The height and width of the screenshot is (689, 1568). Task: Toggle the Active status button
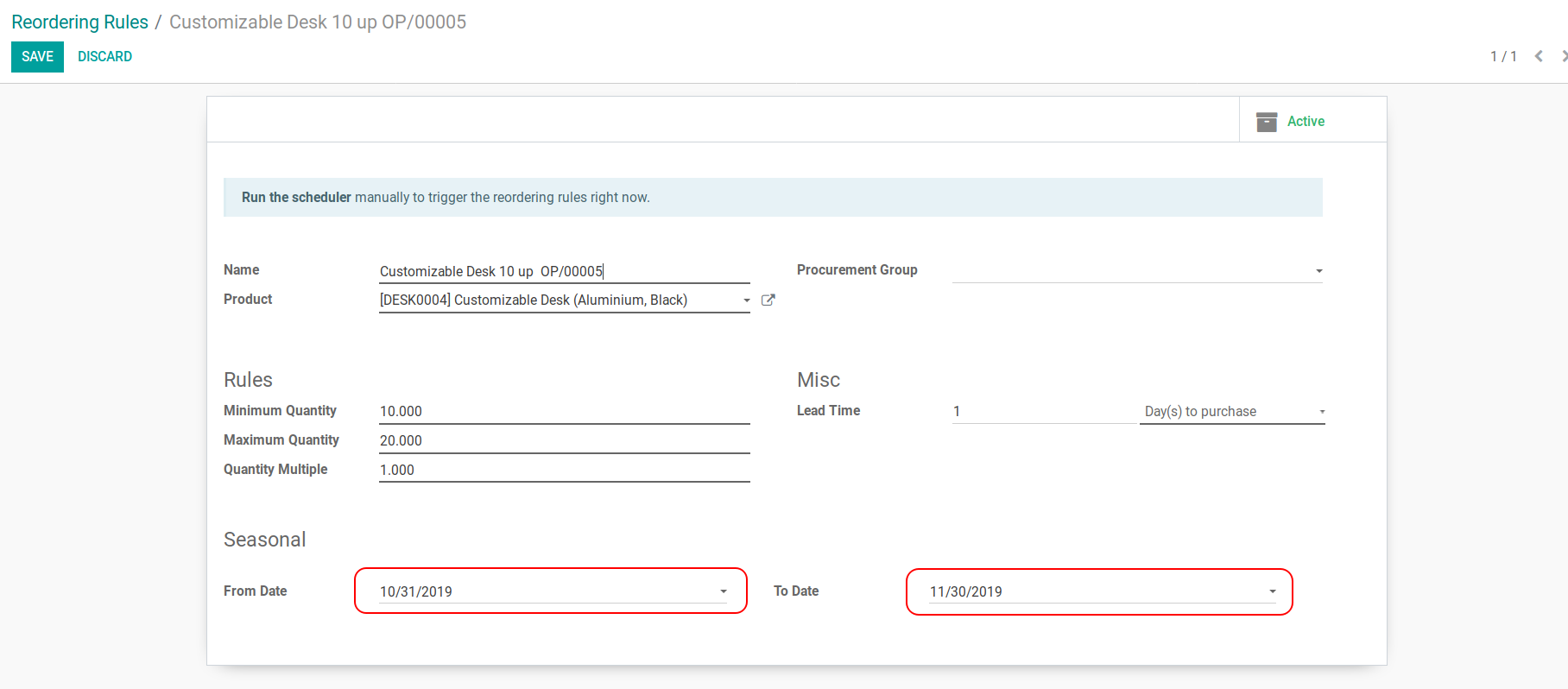pyautogui.click(x=1305, y=122)
